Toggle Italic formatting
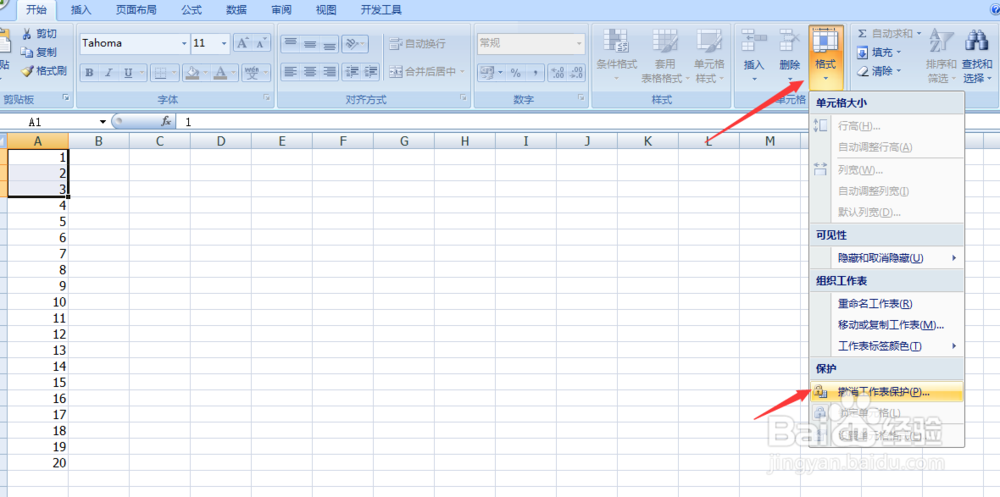Viewport: 1000px width, 497px height. [108, 73]
